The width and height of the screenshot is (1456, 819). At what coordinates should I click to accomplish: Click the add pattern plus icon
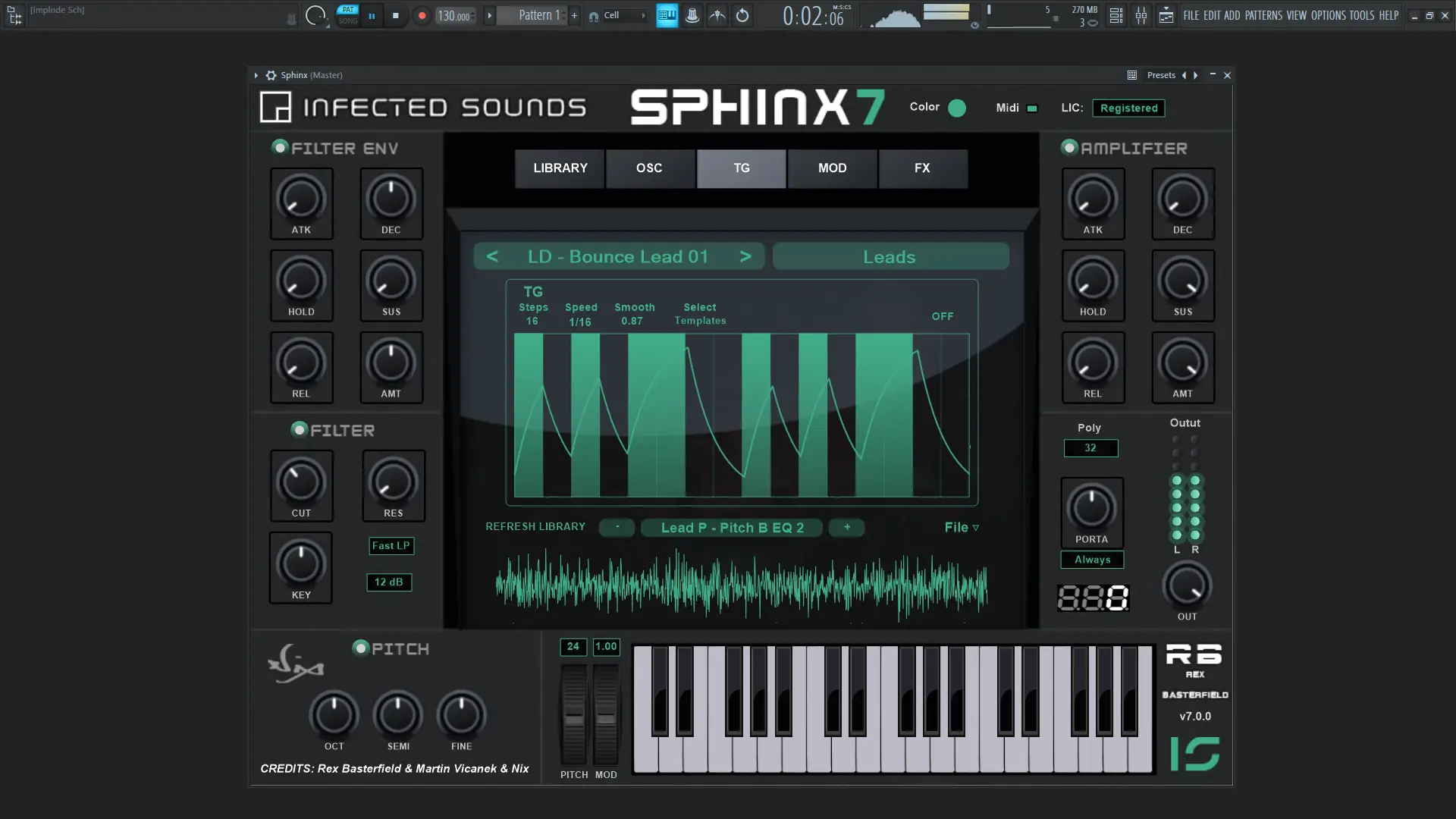[574, 16]
